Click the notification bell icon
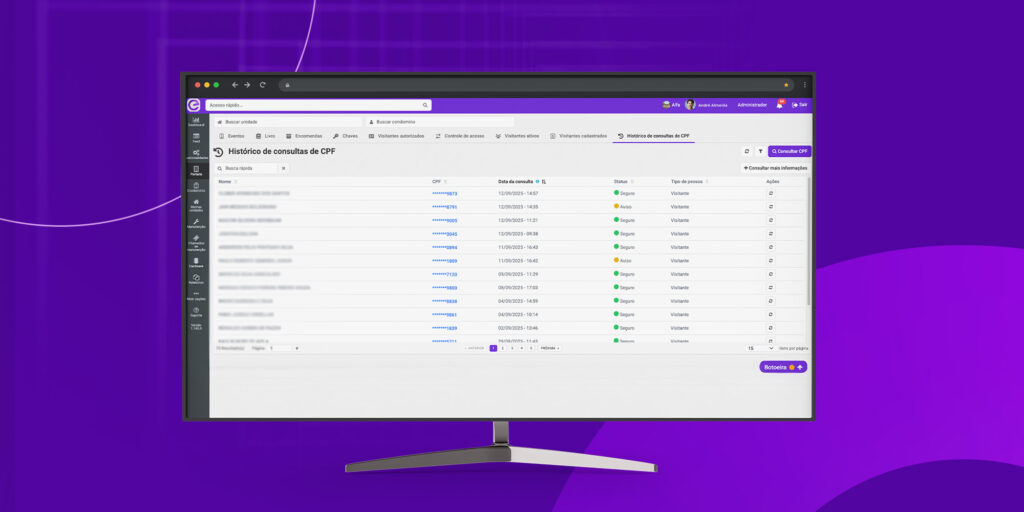The height and width of the screenshot is (512, 1024). 780,105
